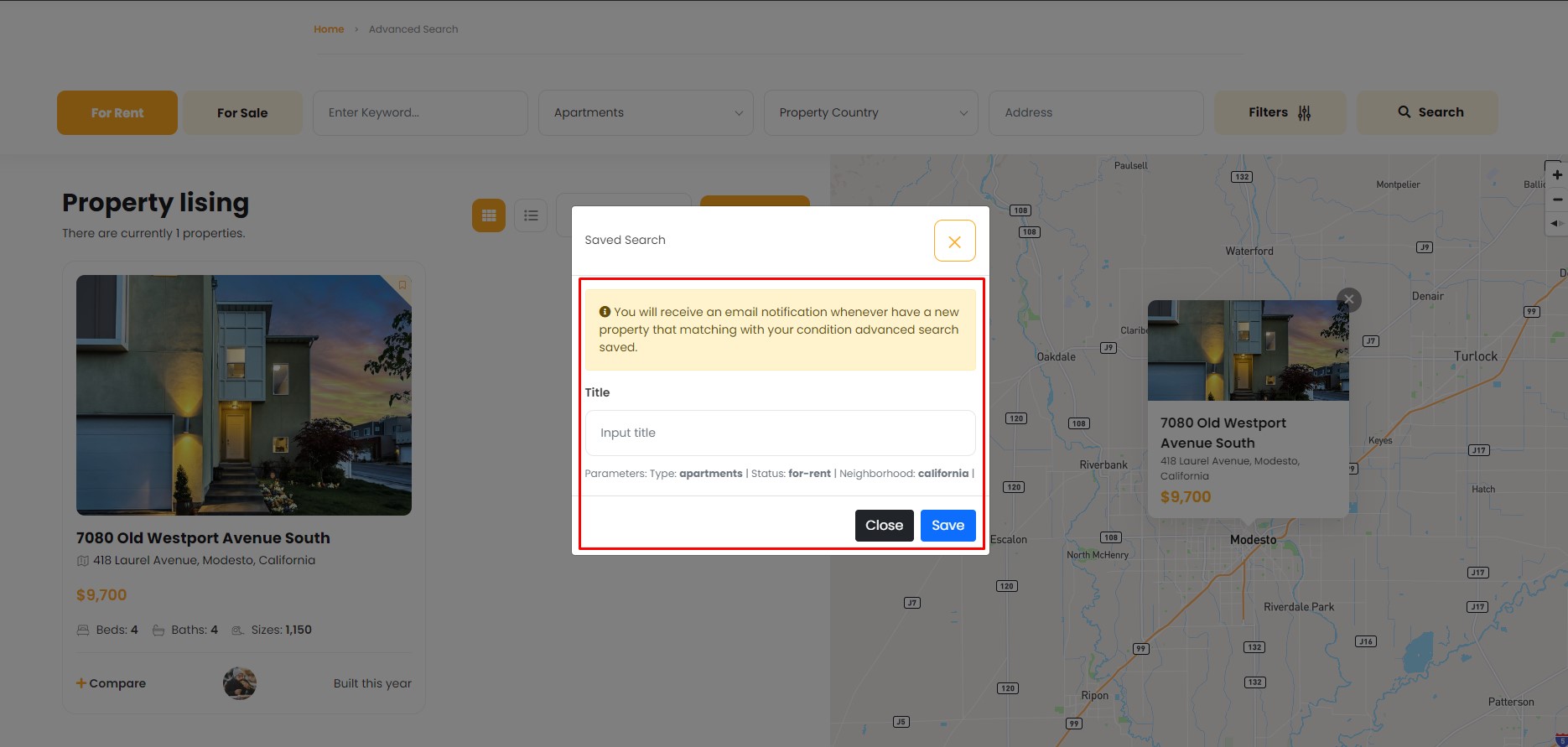1568x747 pixels.
Task: Close the Saved Search dialog with X icon
Action: pos(954,241)
